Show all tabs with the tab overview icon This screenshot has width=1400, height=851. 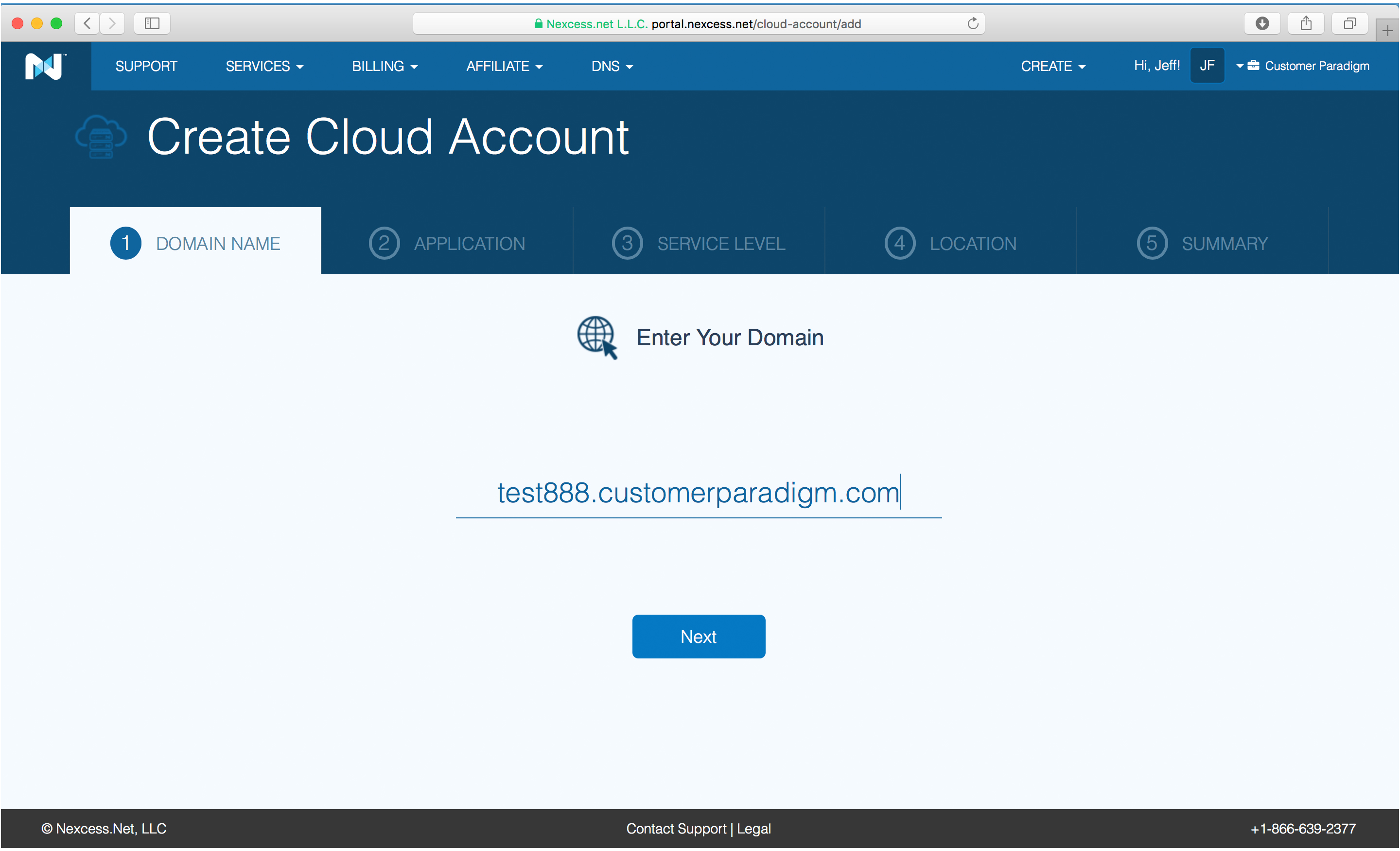pyautogui.click(x=1349, y=23)
